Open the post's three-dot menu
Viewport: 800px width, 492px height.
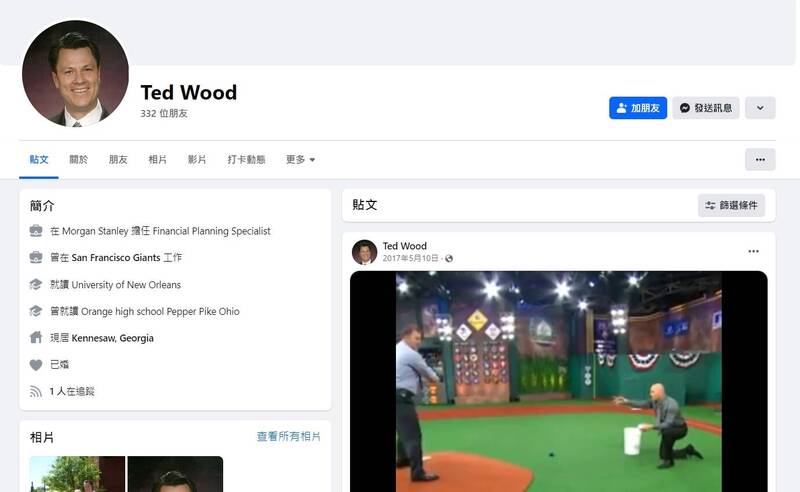(x=754, y=251)
